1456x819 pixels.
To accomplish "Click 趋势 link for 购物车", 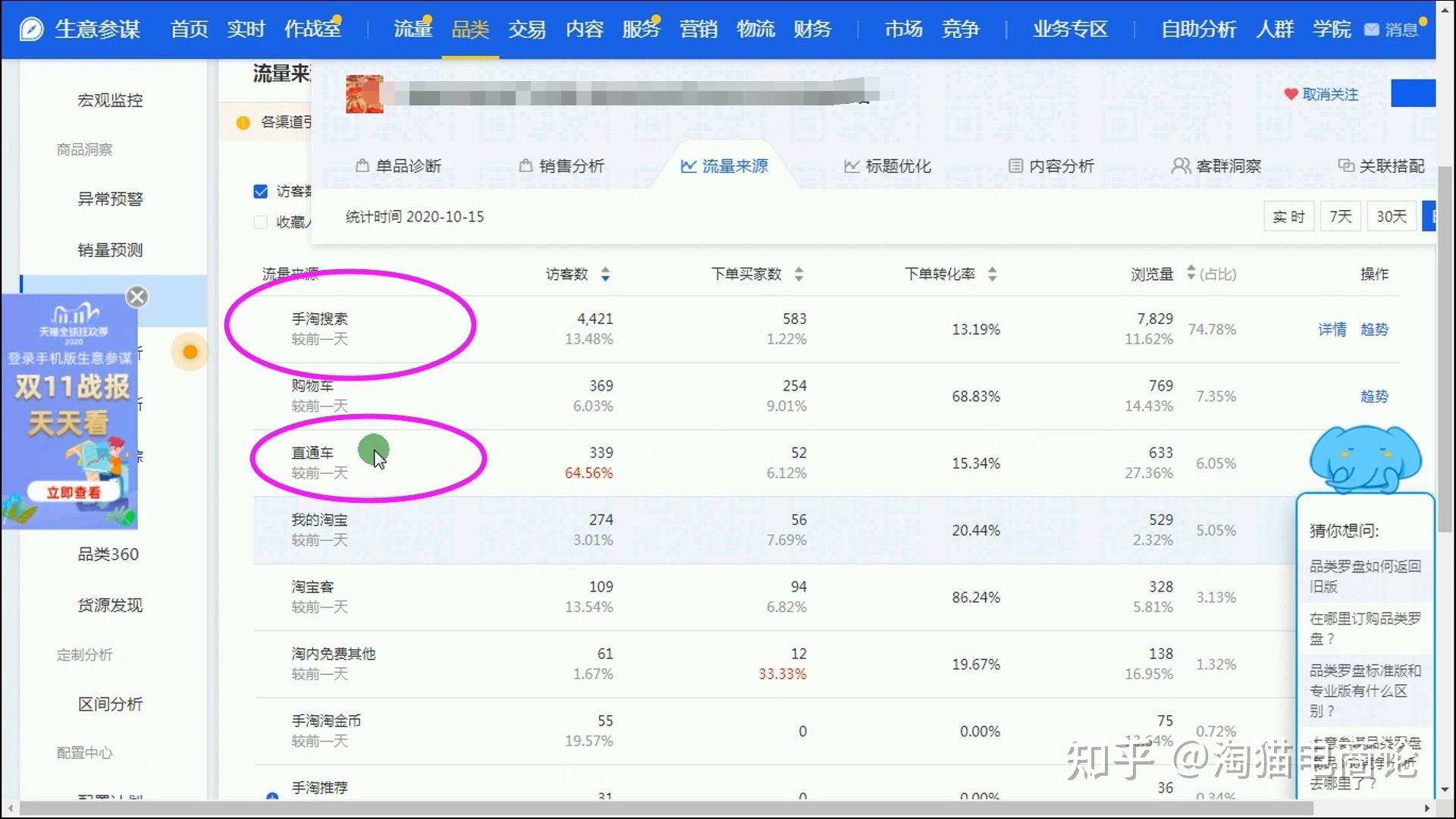I will click(x=1374, y=396).
